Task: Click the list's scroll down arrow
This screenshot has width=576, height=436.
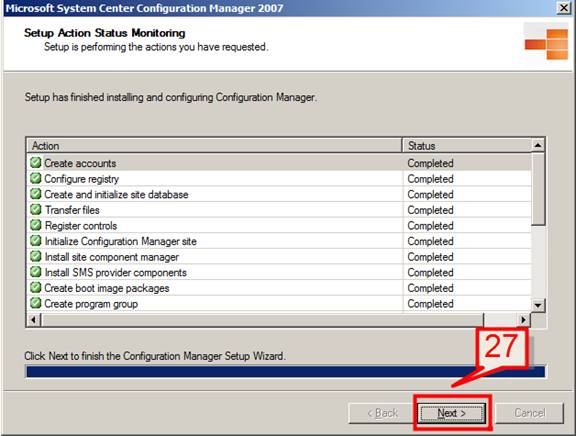Action: click(x=538, y=305)
